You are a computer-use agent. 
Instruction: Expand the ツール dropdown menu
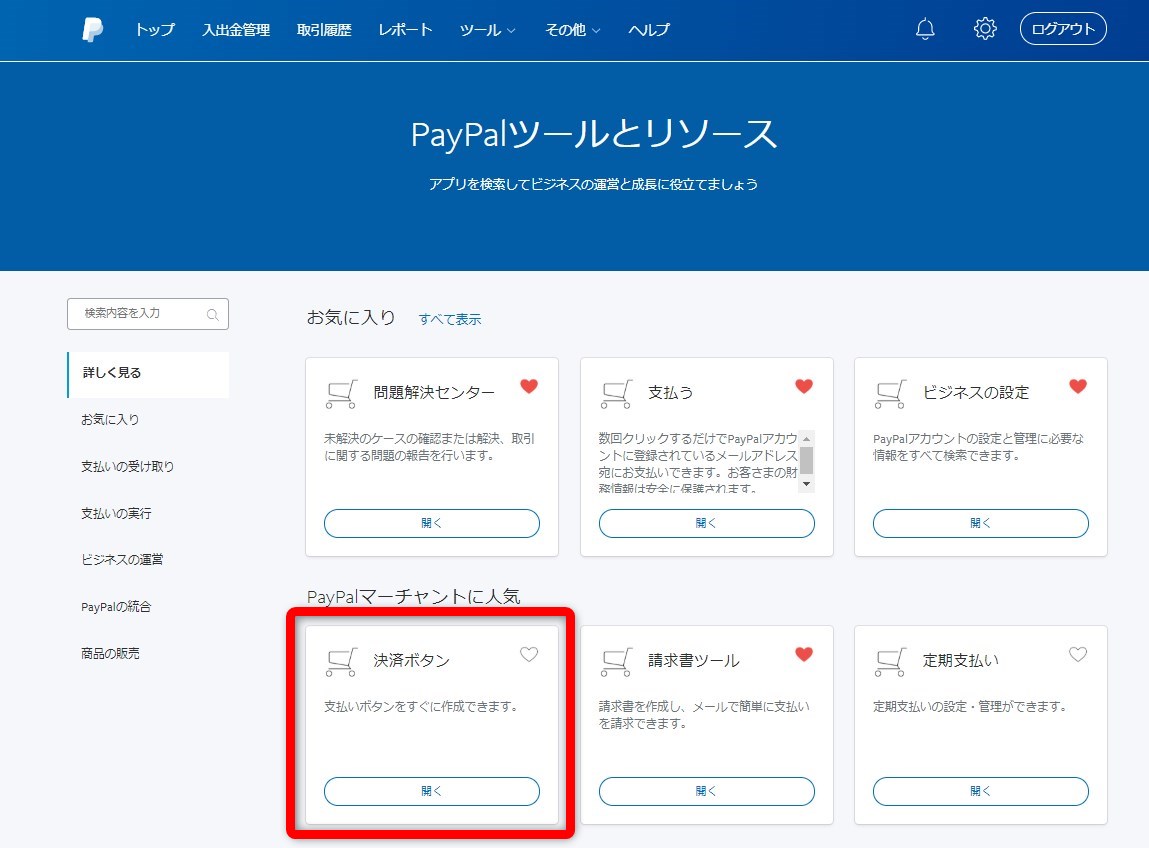(x=487, y=30)
